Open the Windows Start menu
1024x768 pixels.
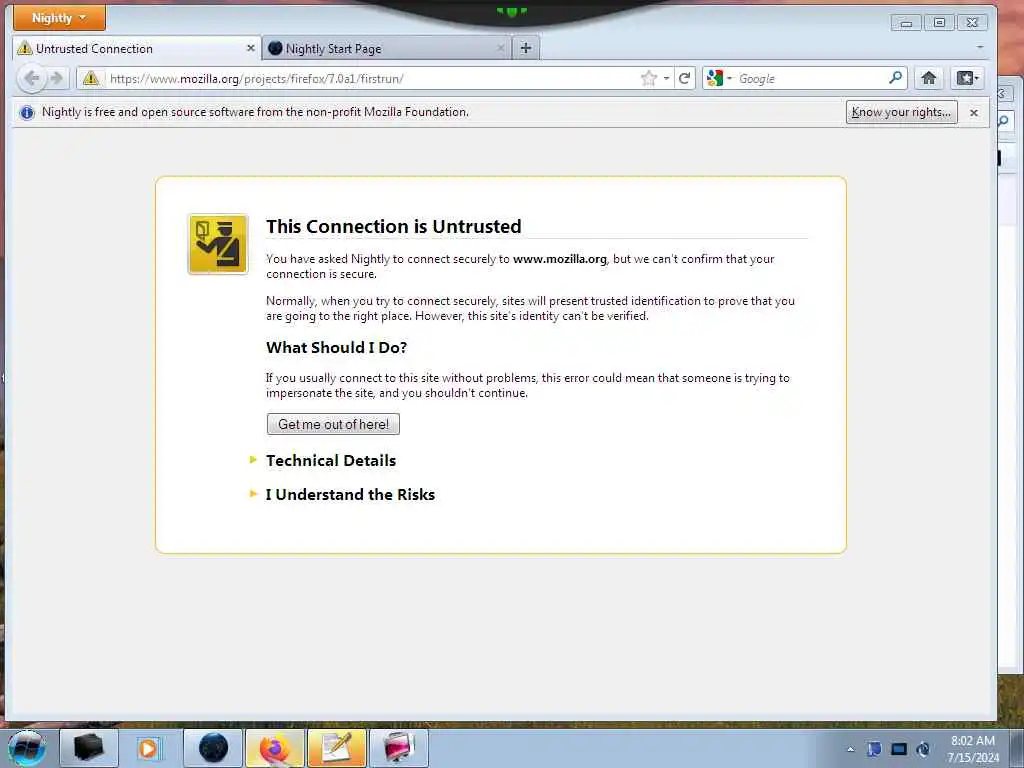point(27,748)
